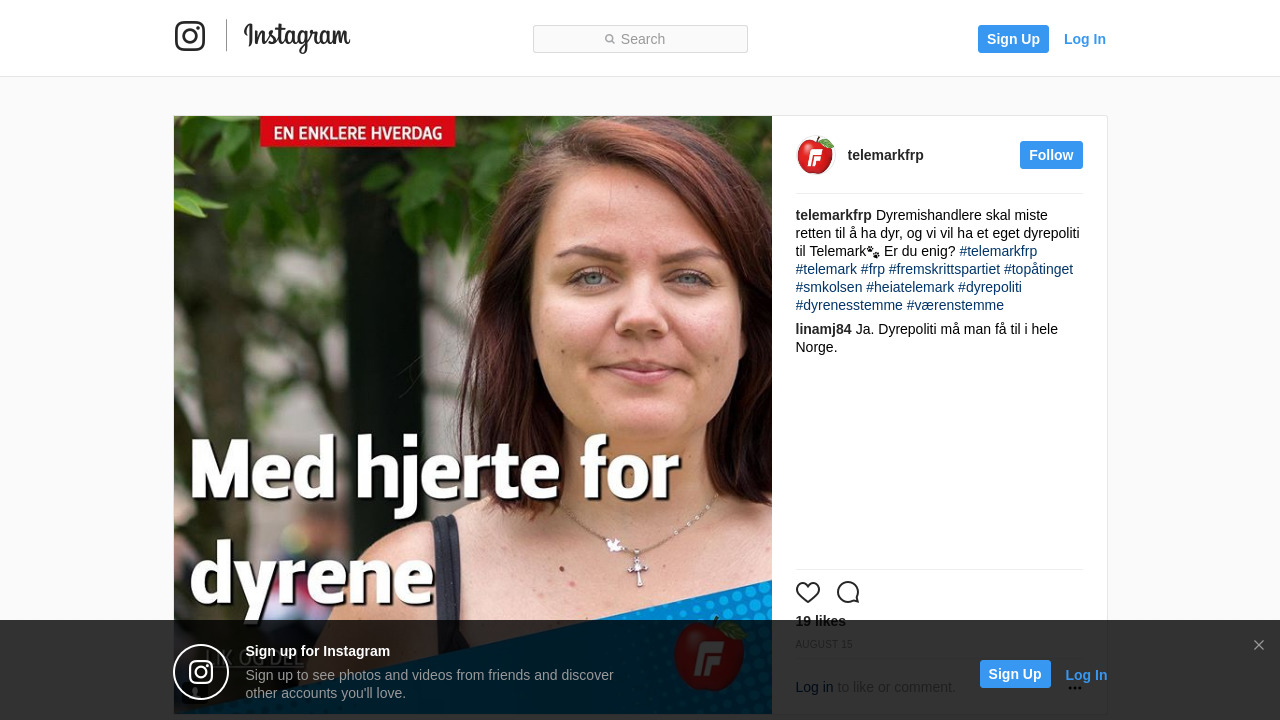Open the #heiatelemark hashtag
The height and width of the screenshot is (720, 1280).
coord(910,287)
